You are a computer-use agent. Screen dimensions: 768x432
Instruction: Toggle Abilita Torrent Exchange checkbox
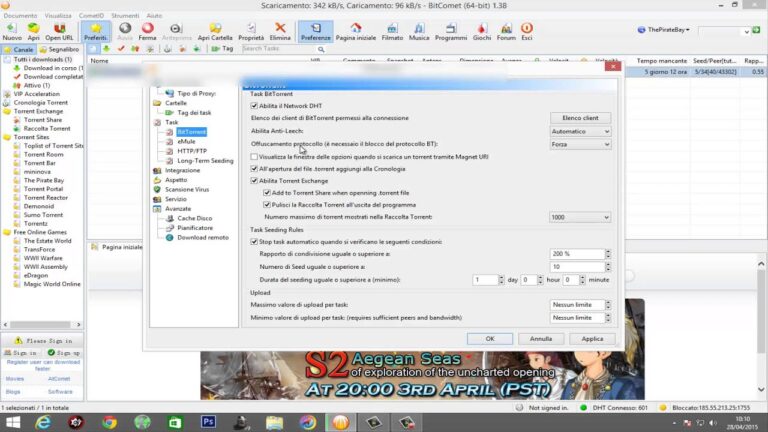254,181
